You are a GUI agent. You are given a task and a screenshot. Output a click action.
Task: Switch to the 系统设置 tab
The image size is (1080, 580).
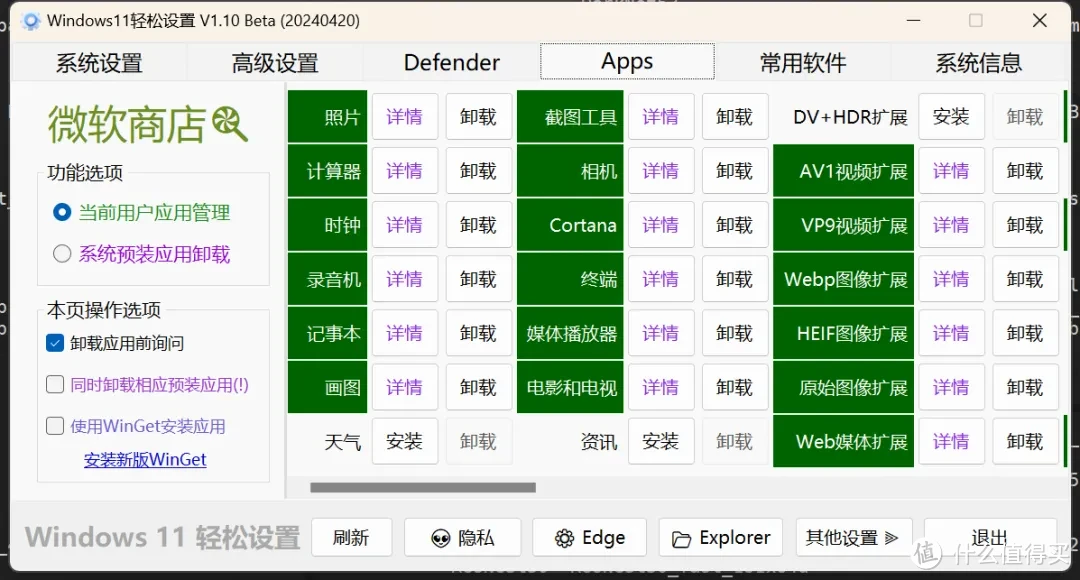pos(98,63)
